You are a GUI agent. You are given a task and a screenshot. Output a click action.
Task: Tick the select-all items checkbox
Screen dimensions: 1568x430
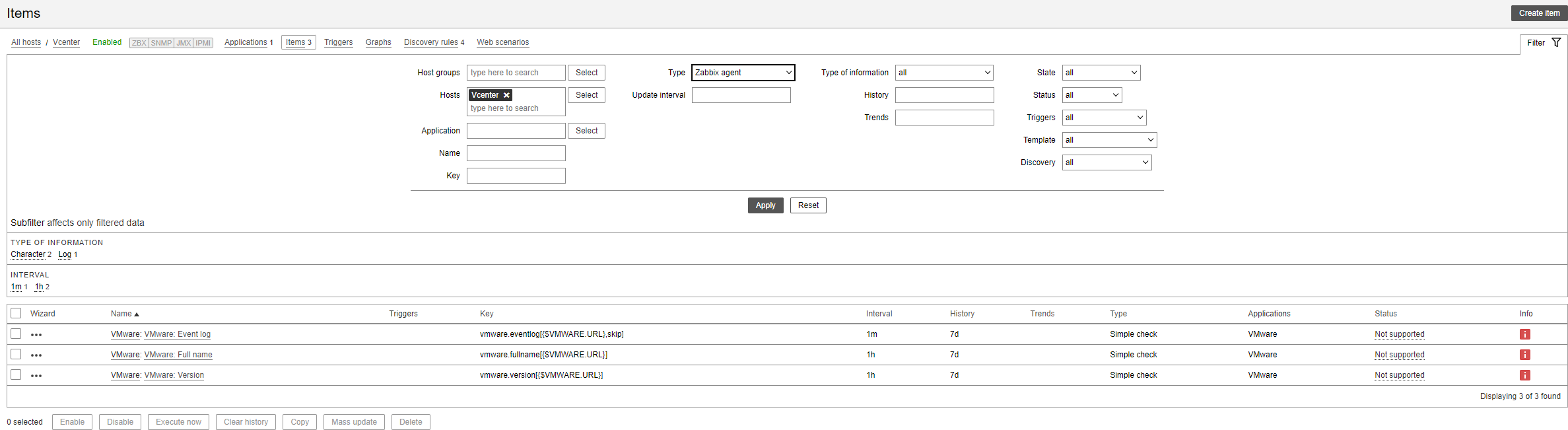[x=16, y=313]
